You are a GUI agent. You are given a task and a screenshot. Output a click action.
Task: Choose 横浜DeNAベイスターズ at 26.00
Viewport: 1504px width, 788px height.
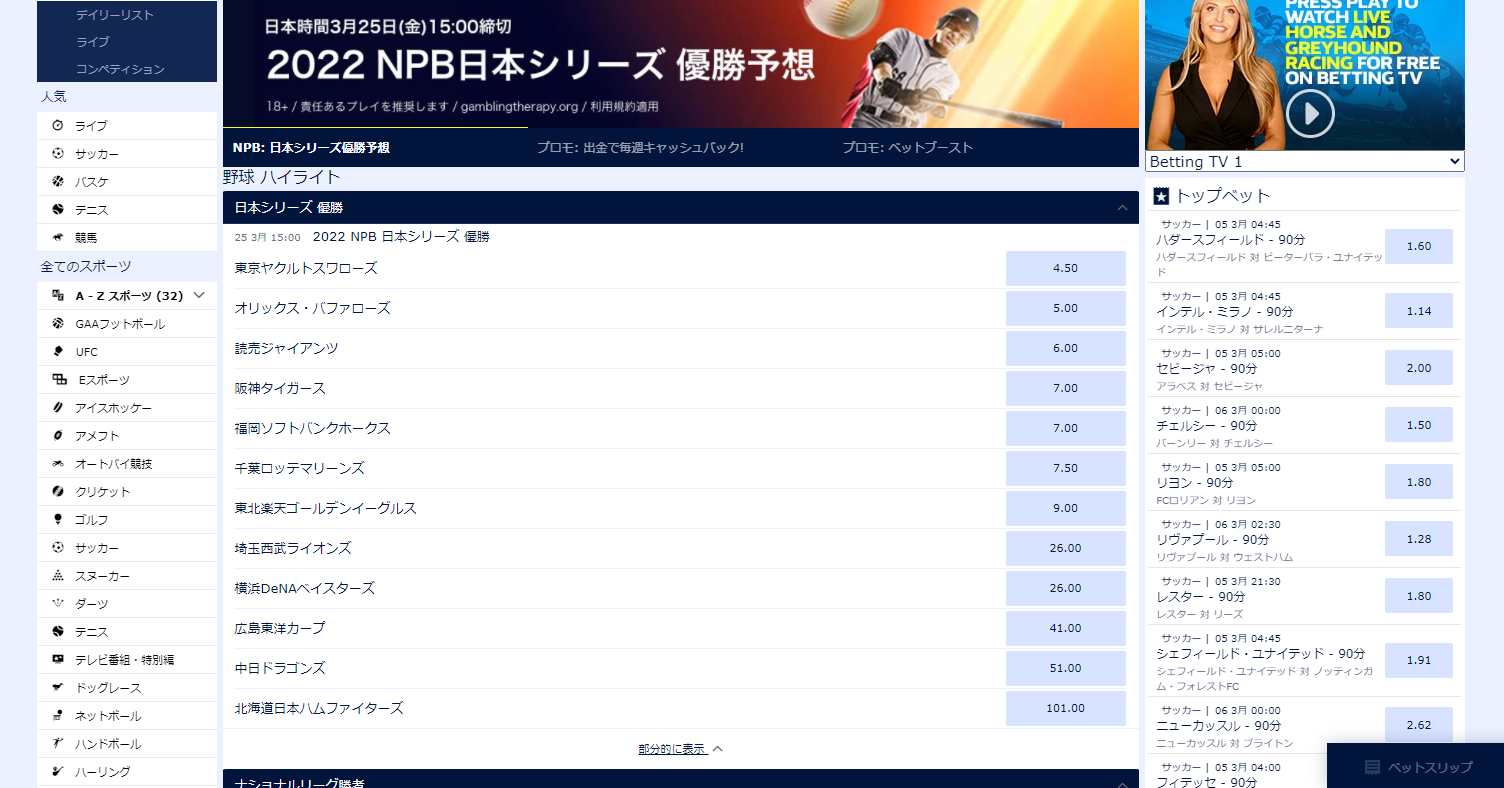pyautogui.click(x=1066, y=588)
